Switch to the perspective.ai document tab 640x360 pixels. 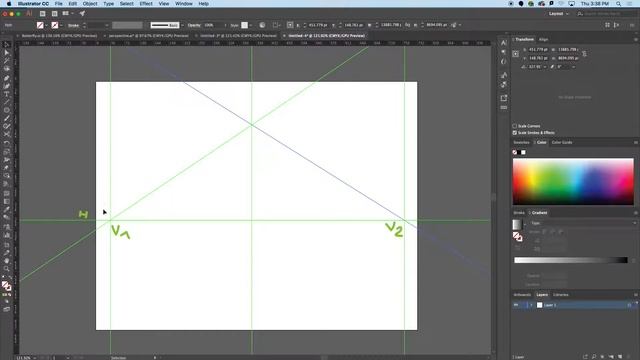[149, 36]
